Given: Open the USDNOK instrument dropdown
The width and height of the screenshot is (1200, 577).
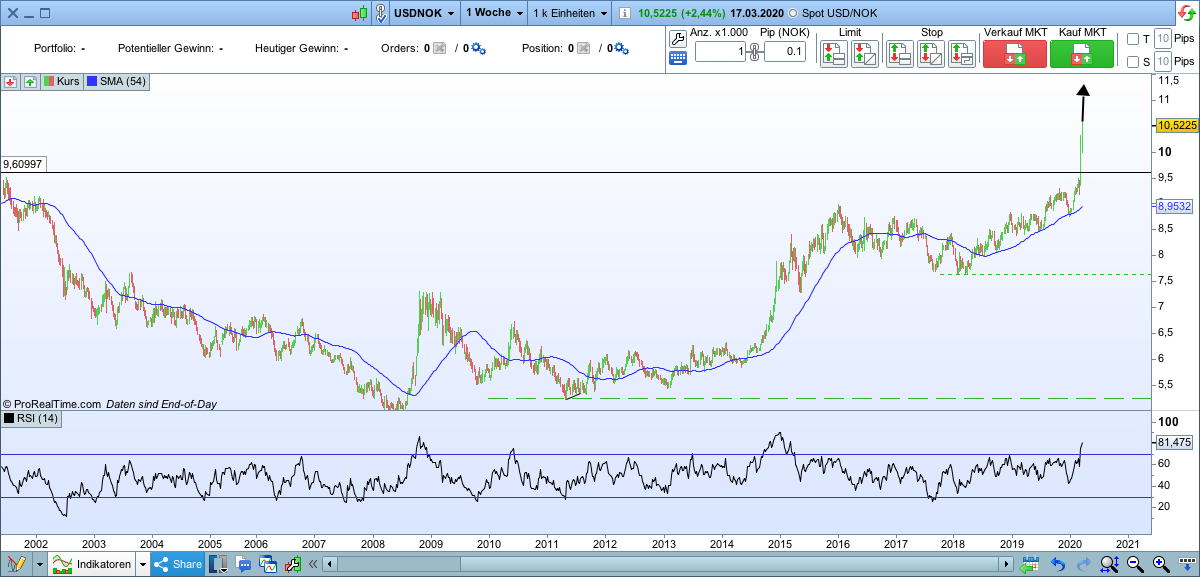Looking at the screenshot, I should 422,13.
